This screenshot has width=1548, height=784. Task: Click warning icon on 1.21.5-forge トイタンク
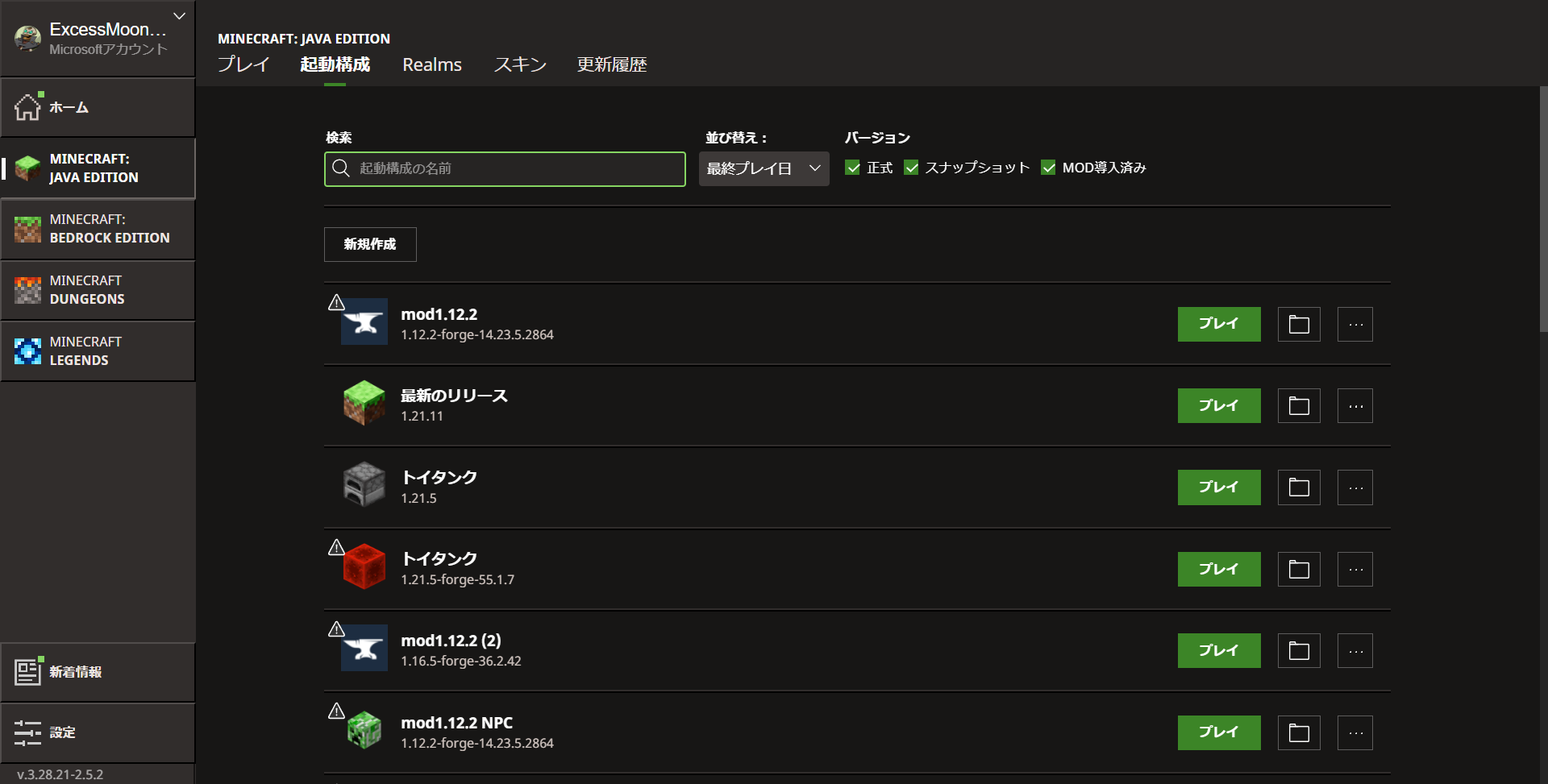pyautogui.click(x=336, y=548)
